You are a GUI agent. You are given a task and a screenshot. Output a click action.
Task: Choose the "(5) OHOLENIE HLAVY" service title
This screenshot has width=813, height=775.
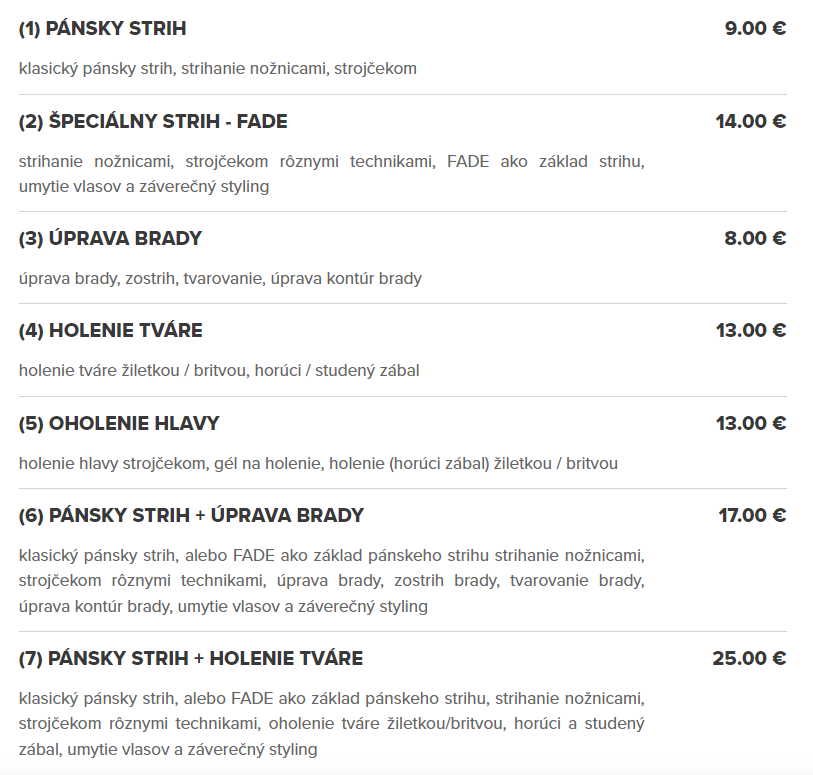point(119,424)
